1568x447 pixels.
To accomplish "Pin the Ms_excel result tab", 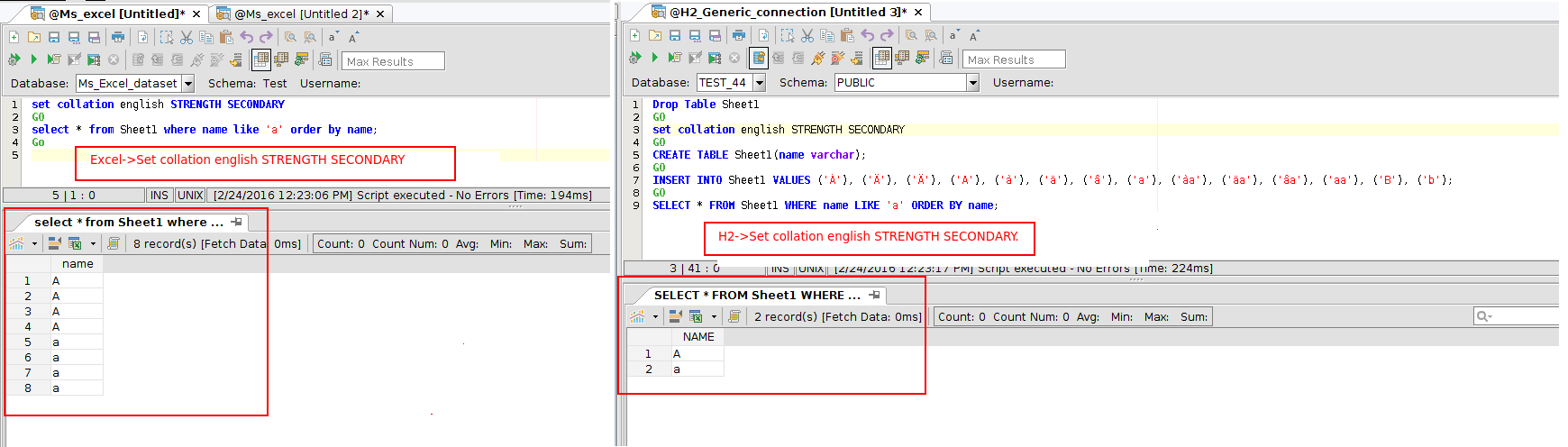I will coord(237,222).
